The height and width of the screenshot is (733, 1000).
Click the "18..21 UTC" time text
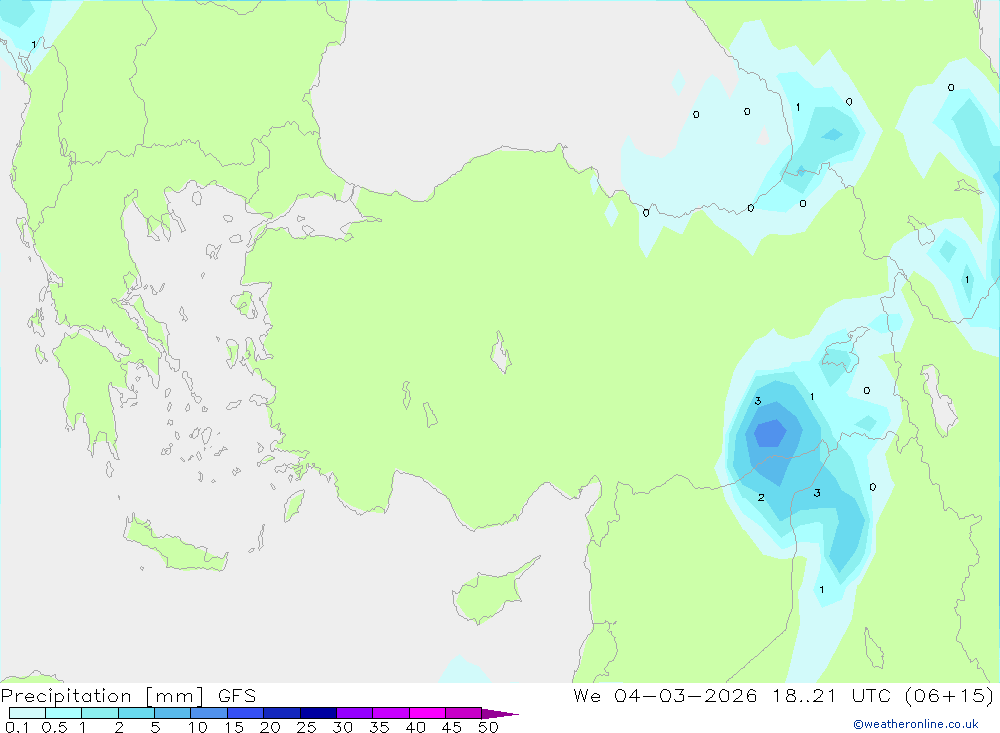832,696
